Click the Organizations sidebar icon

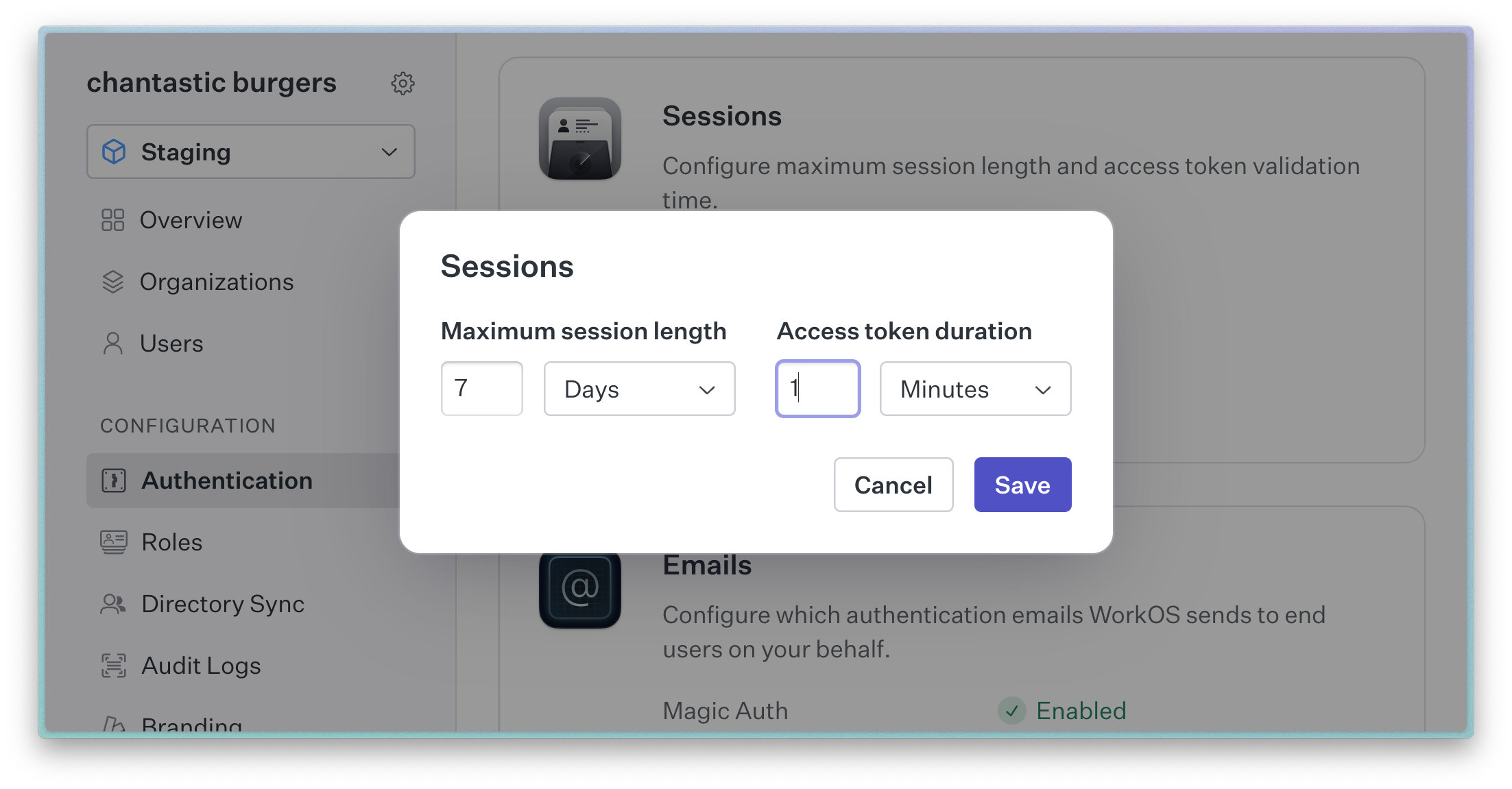tap(113, 281)
